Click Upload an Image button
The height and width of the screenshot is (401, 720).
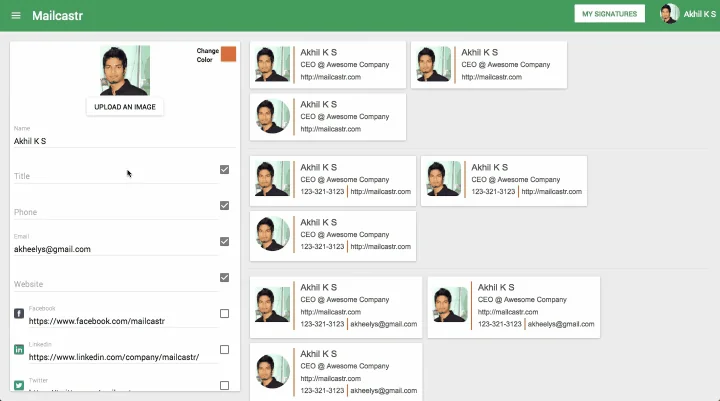pyautogui.click(x=125, y=107)
